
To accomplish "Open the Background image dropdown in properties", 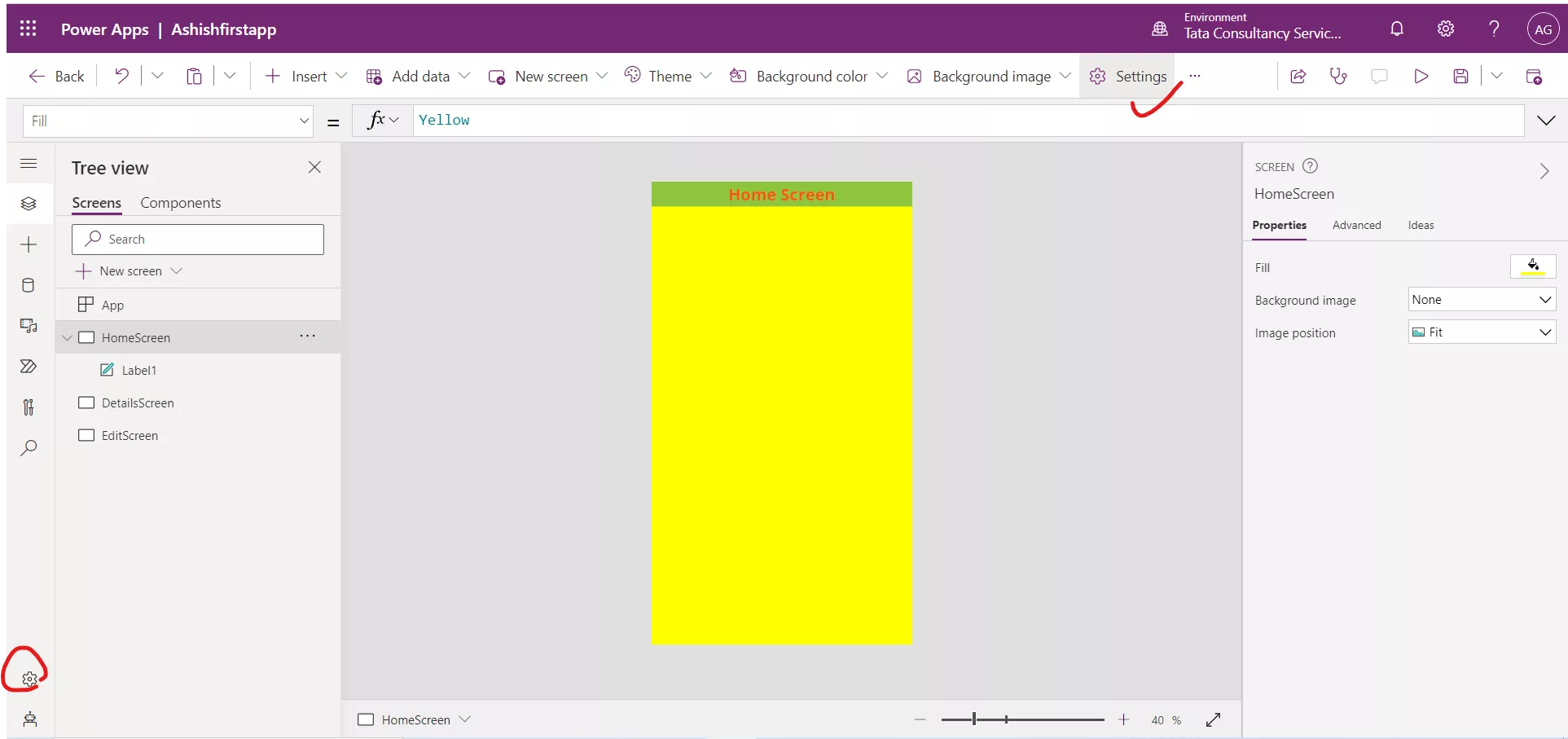I will tap(1482, 300).
